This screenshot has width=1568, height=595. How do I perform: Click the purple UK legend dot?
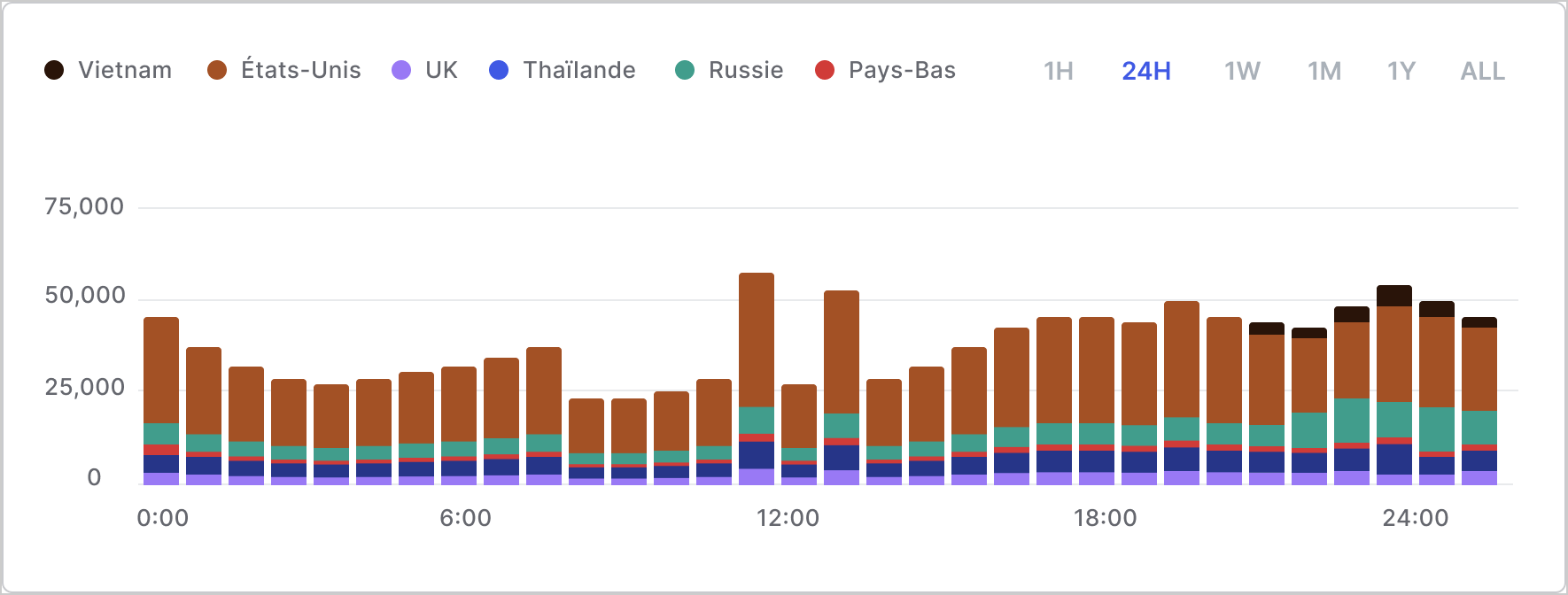401,70
